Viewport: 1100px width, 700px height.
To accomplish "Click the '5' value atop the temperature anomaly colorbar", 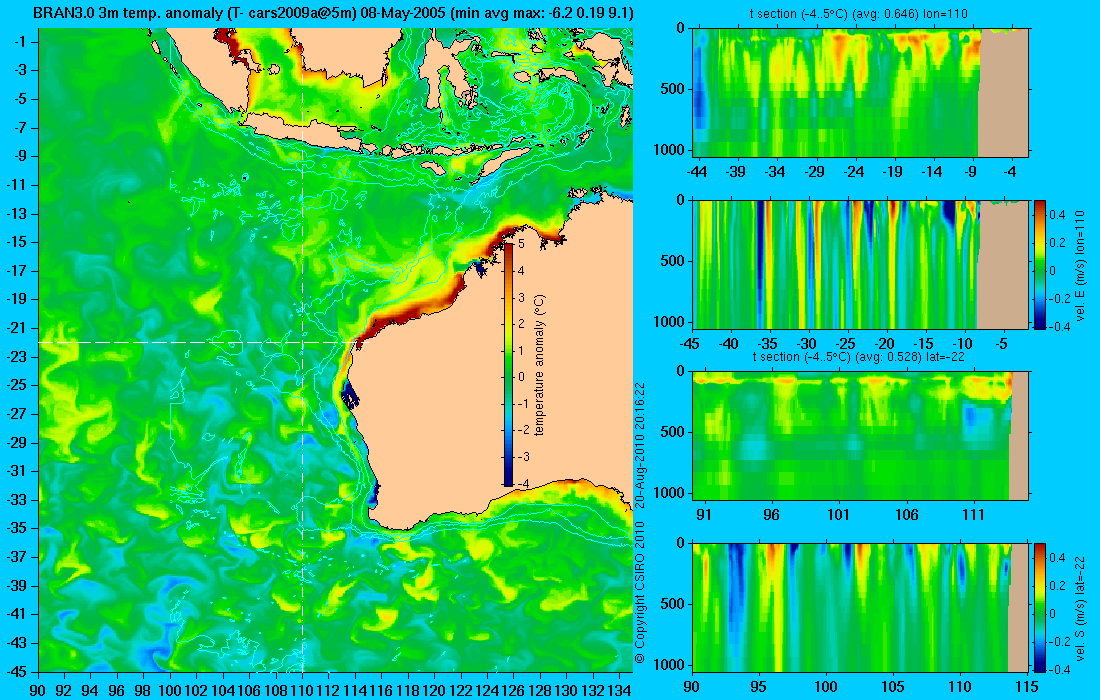I will (x=521, y=243).
